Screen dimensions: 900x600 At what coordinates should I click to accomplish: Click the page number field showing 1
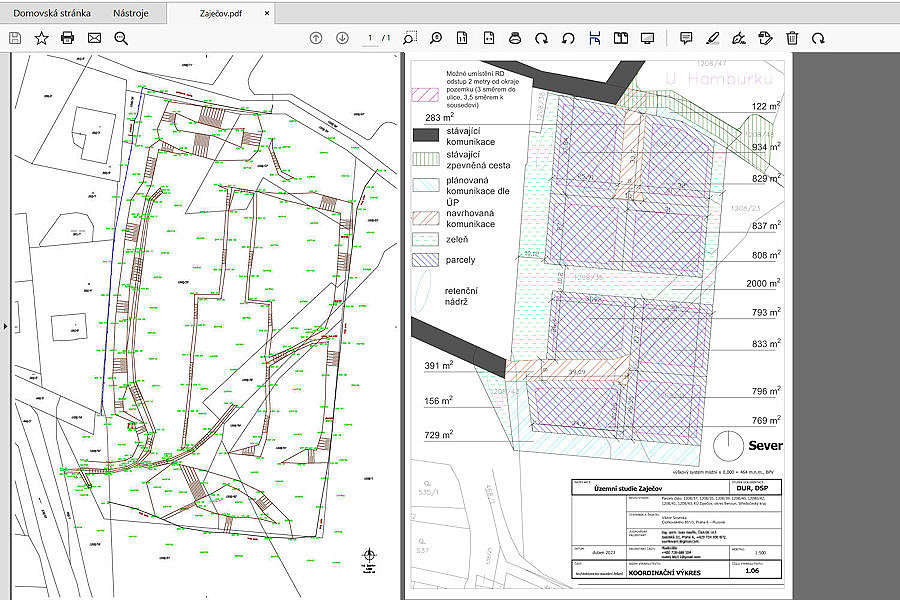370,38
